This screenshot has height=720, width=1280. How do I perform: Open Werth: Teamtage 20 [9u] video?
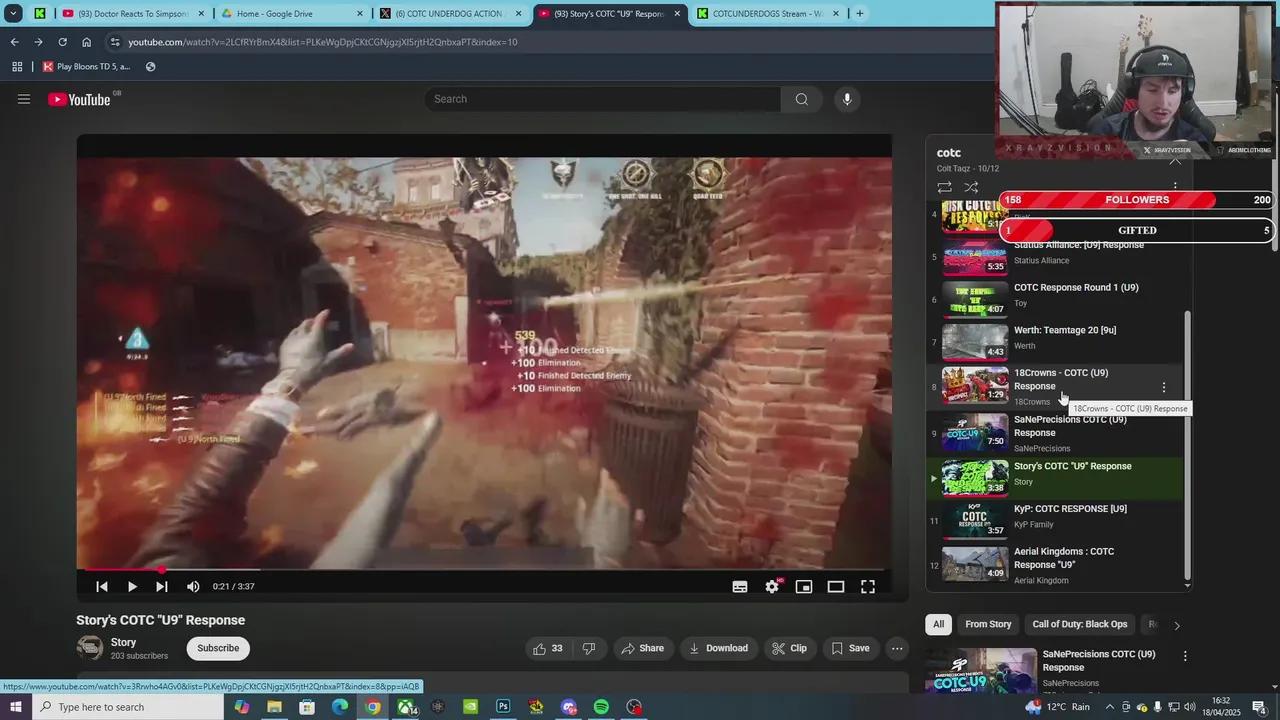pos(1065,330)
